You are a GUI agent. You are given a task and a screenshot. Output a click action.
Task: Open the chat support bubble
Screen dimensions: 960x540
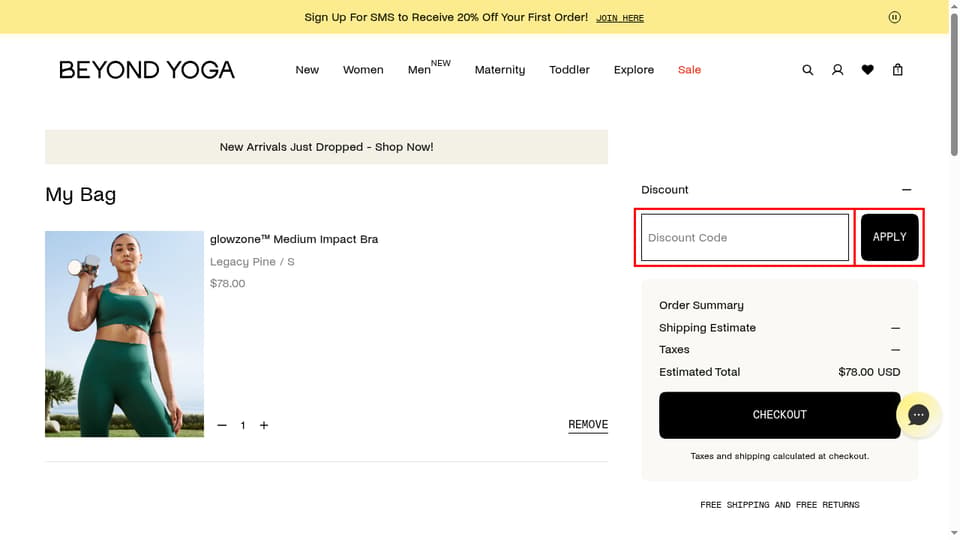(x=918, y=415)
